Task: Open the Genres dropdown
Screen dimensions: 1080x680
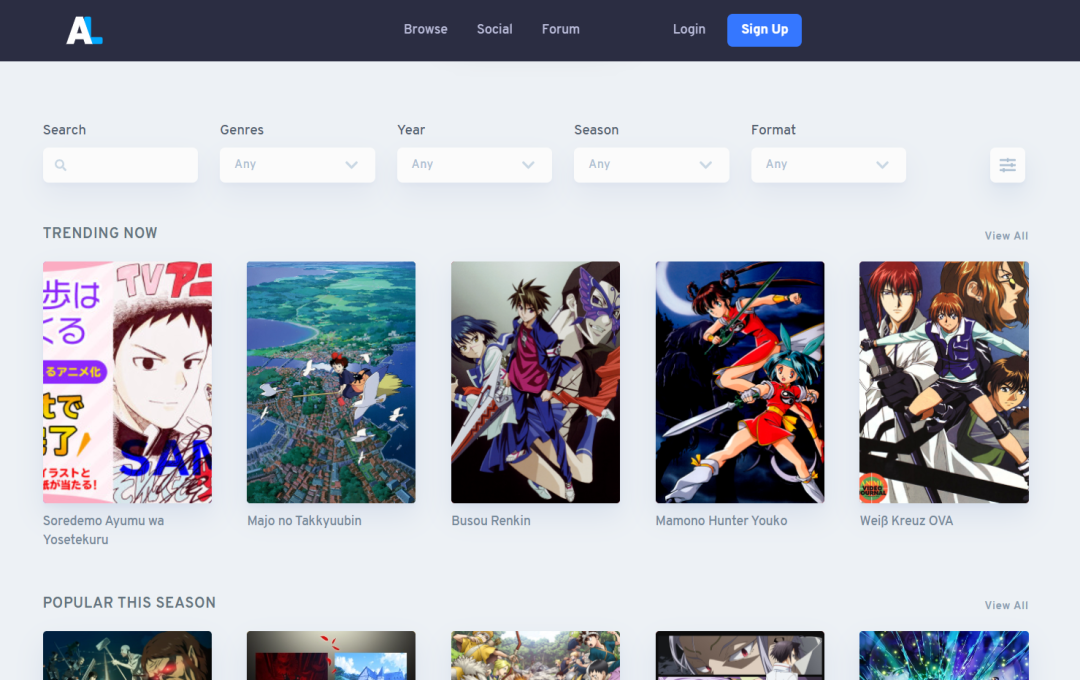Action: pos(298,165)
